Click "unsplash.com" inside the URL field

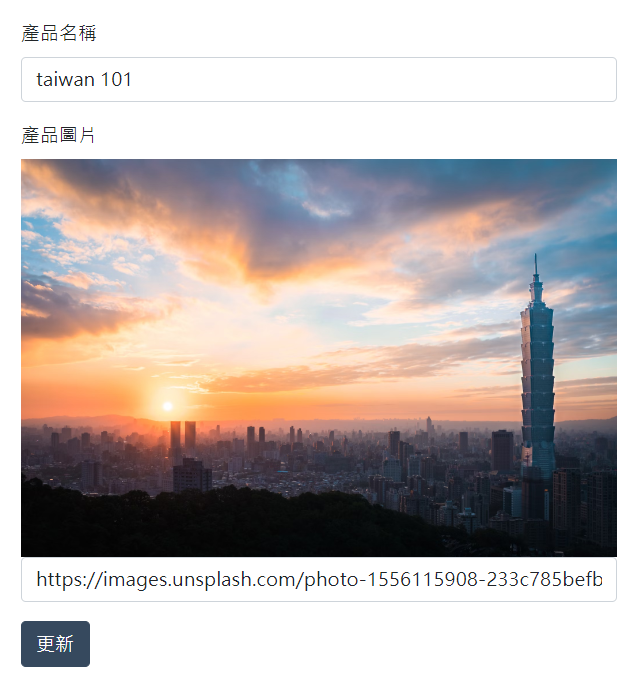(x=234, y=579)
